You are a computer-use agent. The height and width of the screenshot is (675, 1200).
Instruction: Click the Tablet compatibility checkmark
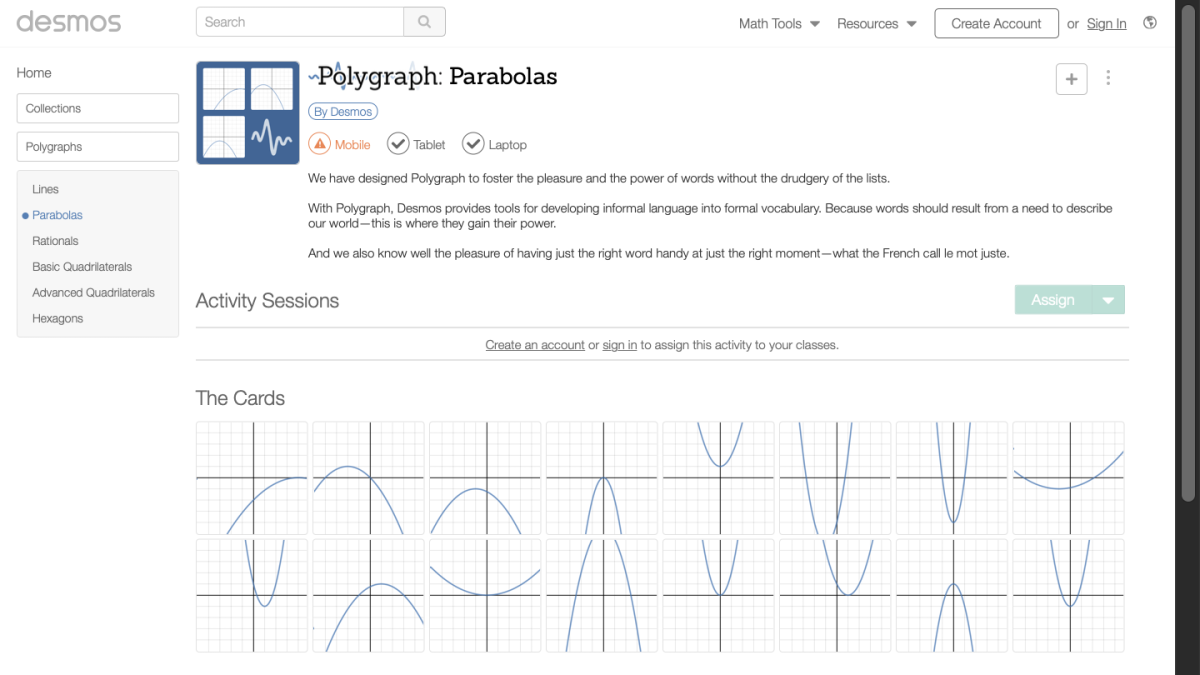click(399, 143)
